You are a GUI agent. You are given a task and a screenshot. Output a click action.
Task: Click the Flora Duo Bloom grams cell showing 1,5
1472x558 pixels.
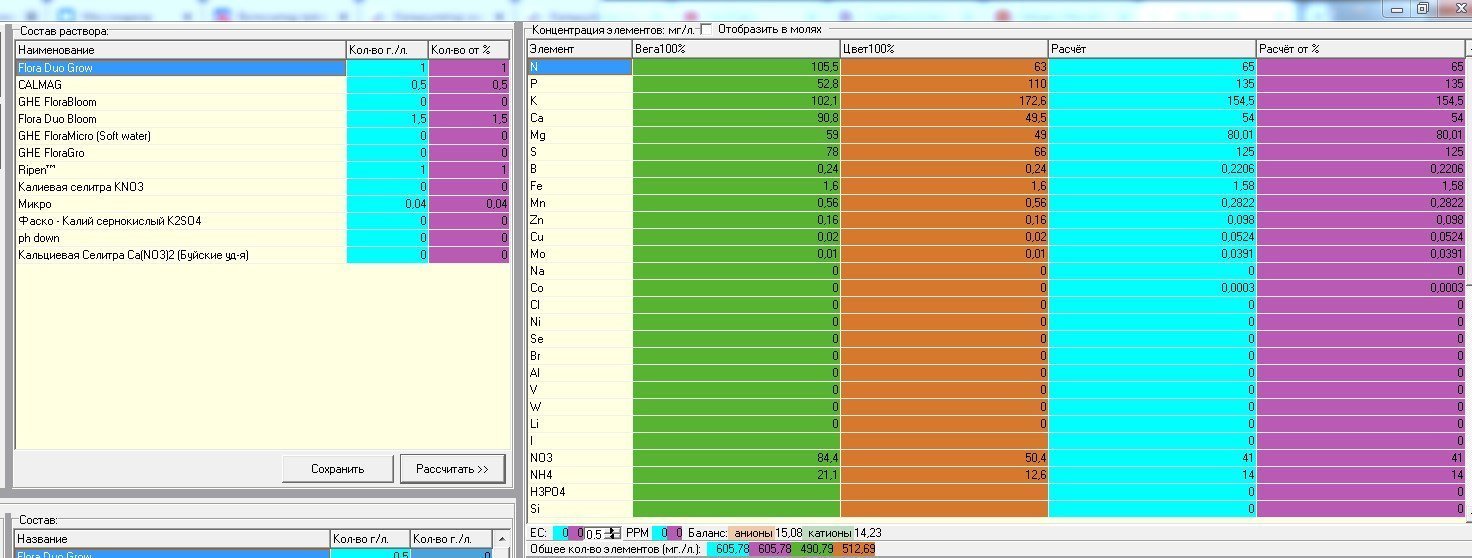pos(387,119)
